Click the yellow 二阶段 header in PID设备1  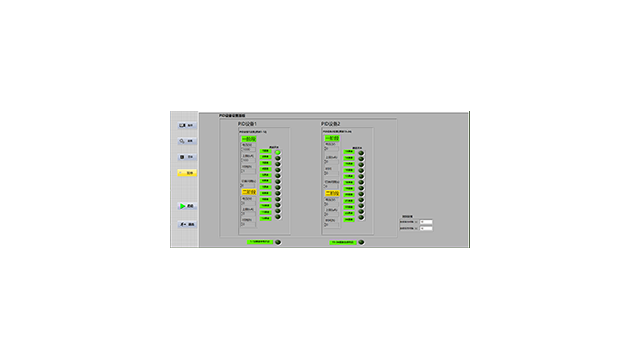pyautogui.click(x=249, y=192)
